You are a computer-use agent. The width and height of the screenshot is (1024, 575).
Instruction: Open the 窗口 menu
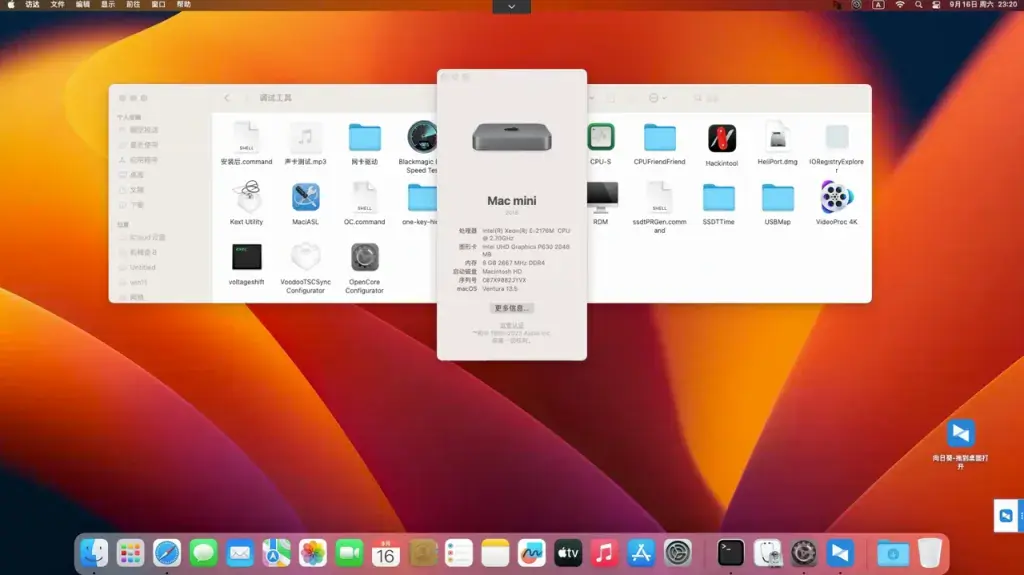click(159, 5)
